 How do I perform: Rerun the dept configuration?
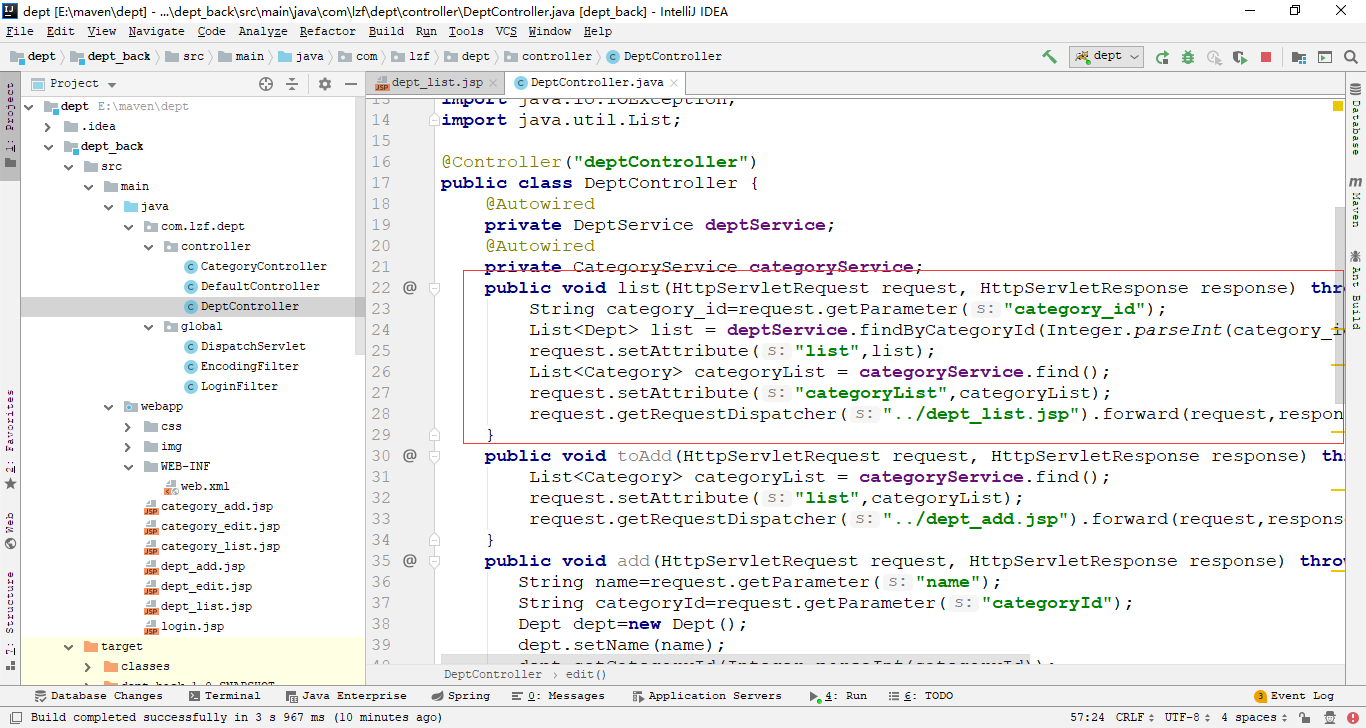1162,57
